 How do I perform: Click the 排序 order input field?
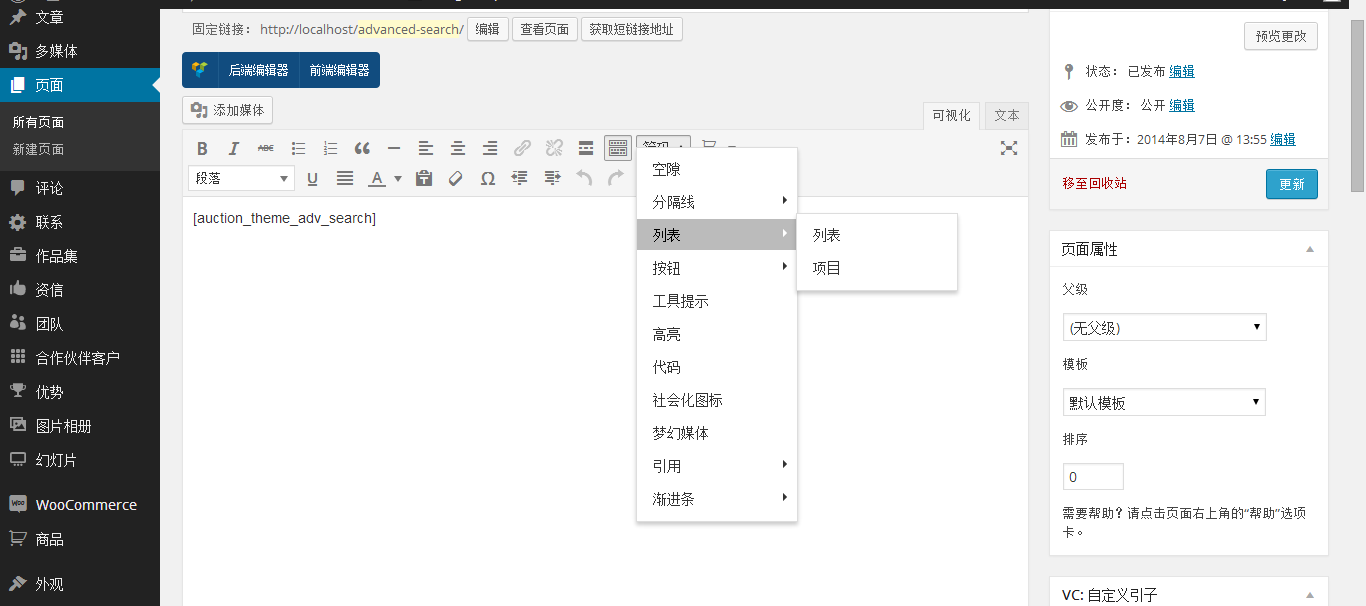point(1093,477)
